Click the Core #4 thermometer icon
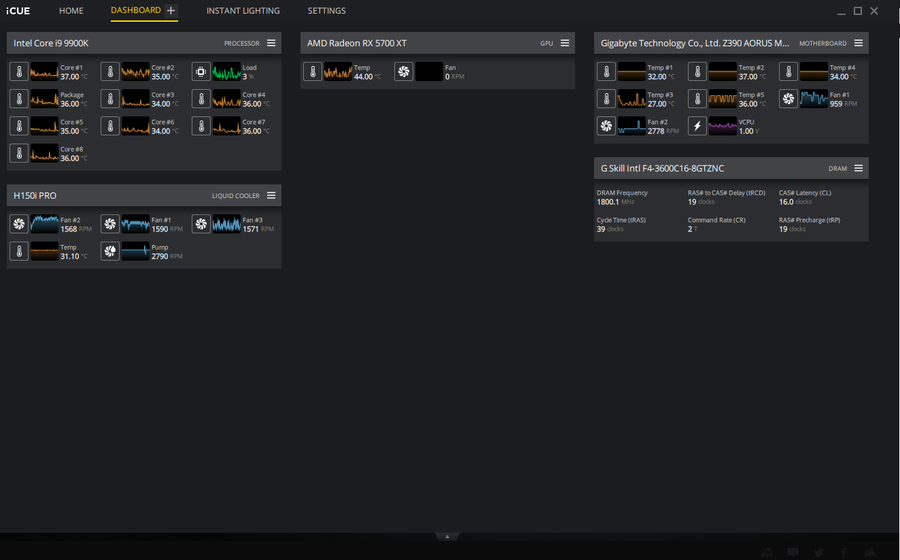The width and height of the screenshot is (900, 560). 201,99
